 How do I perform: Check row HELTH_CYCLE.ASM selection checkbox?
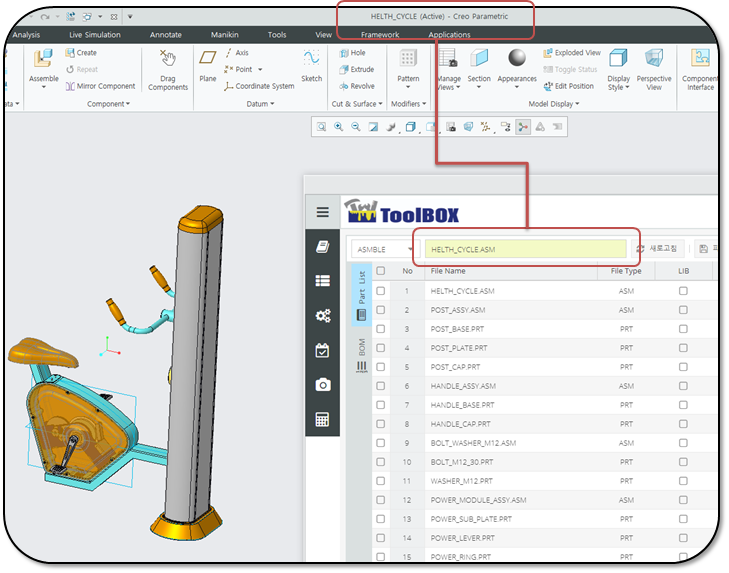click(x=381, y=291)
